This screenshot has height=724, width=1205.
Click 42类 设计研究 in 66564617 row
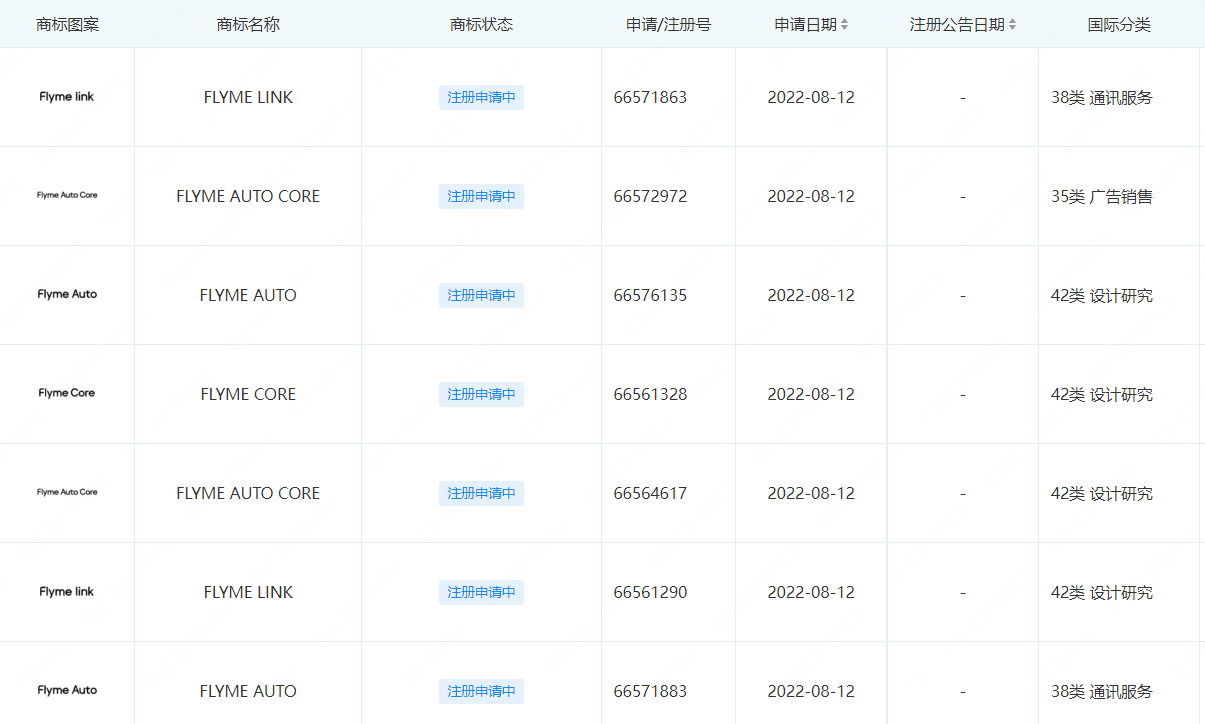1102,494
